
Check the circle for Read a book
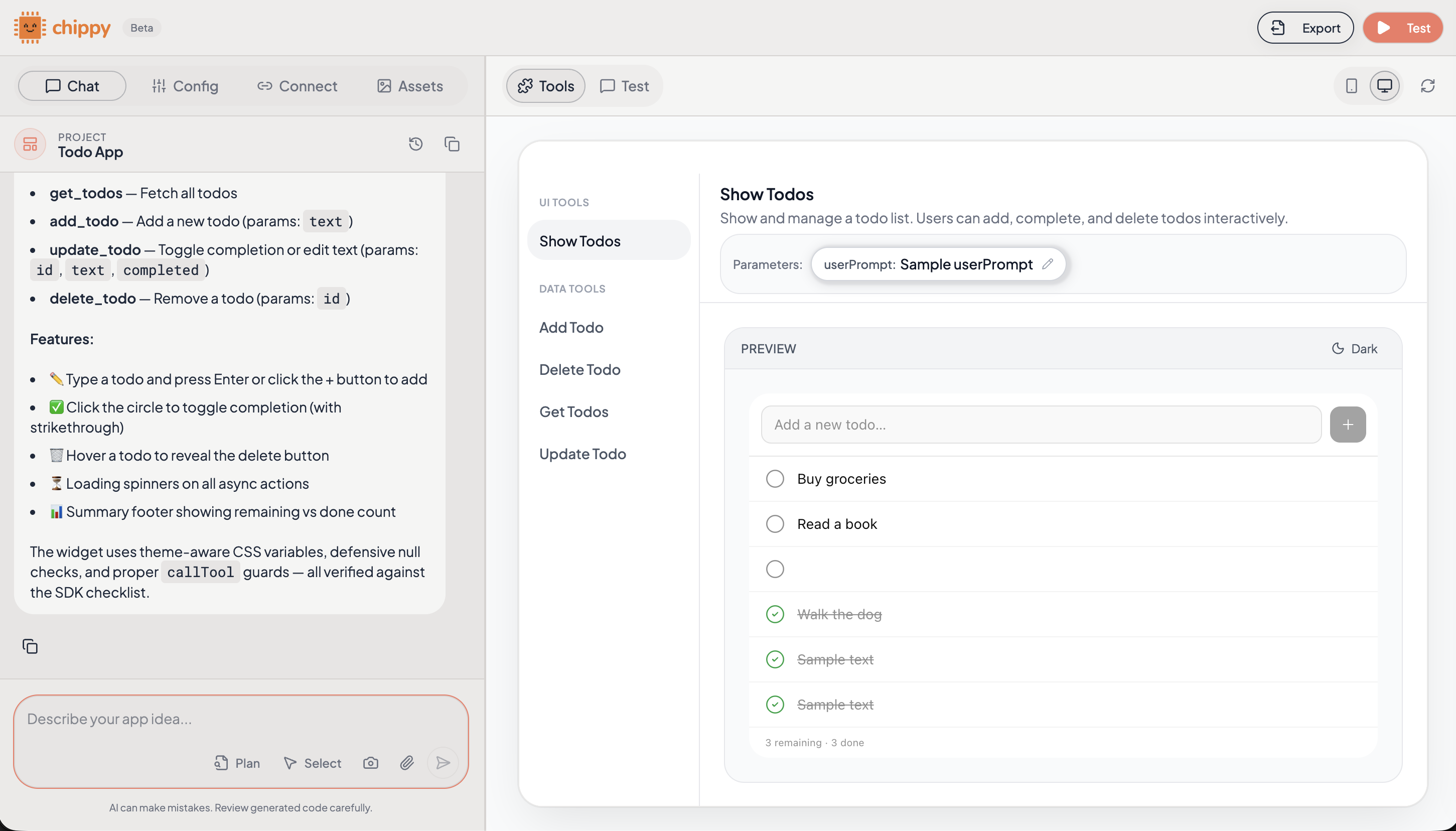click(x=775, y=524)
